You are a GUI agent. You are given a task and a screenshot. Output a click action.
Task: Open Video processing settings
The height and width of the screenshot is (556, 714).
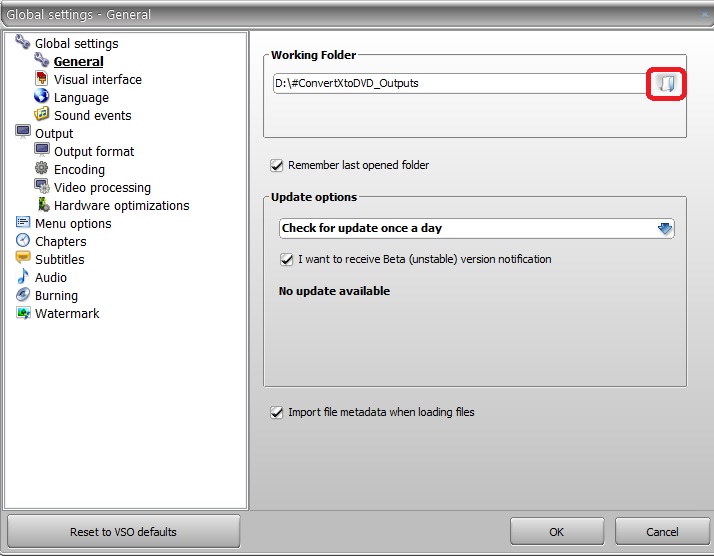pos(102,188)
